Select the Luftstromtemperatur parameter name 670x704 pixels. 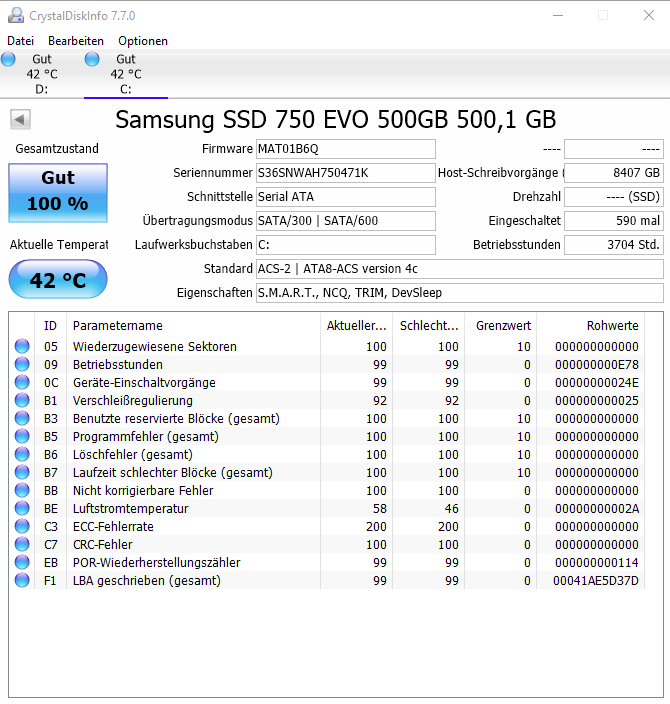tap(130, 509)
